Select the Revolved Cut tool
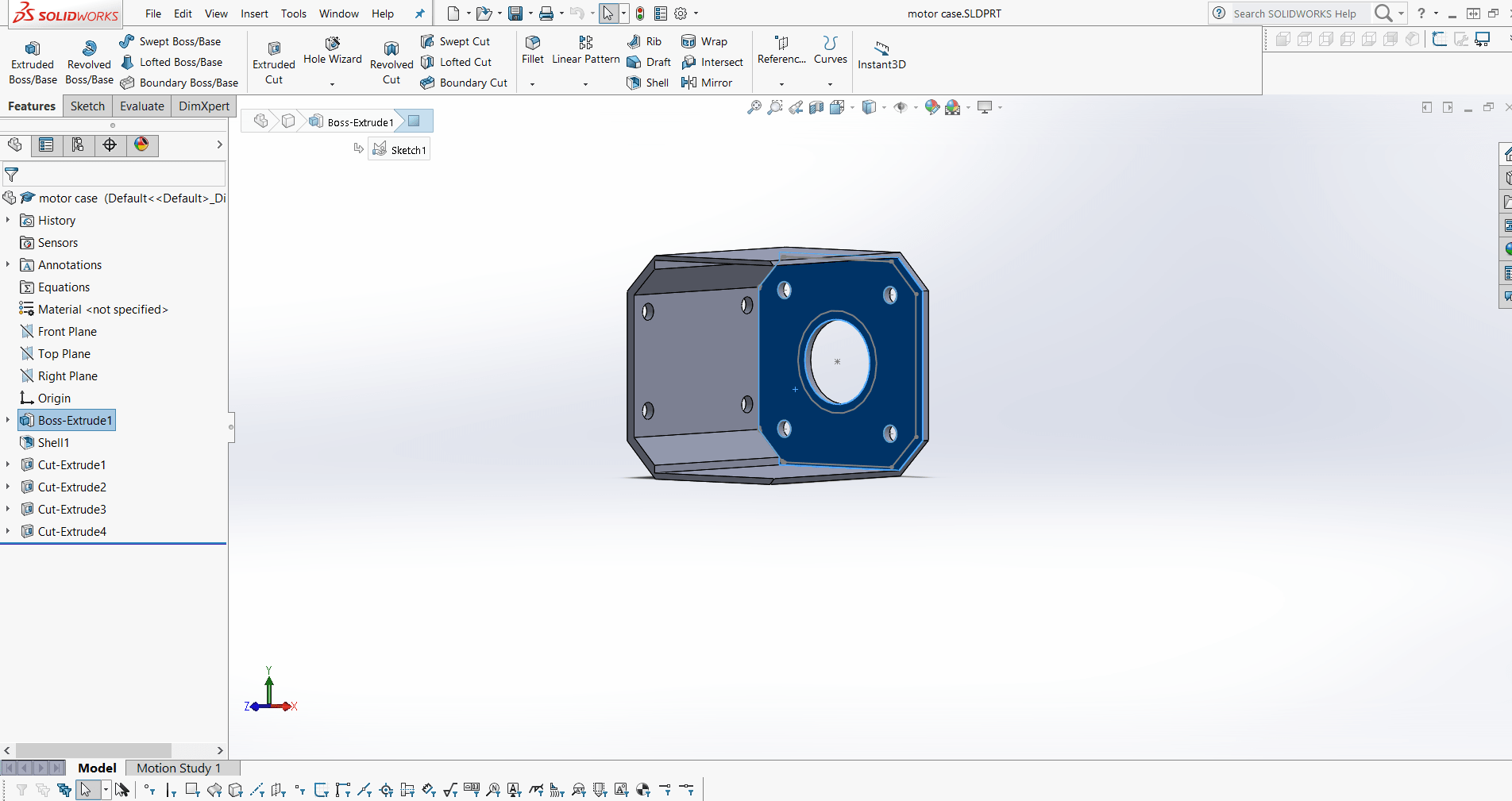1512x801 pixels. (391, 62)
